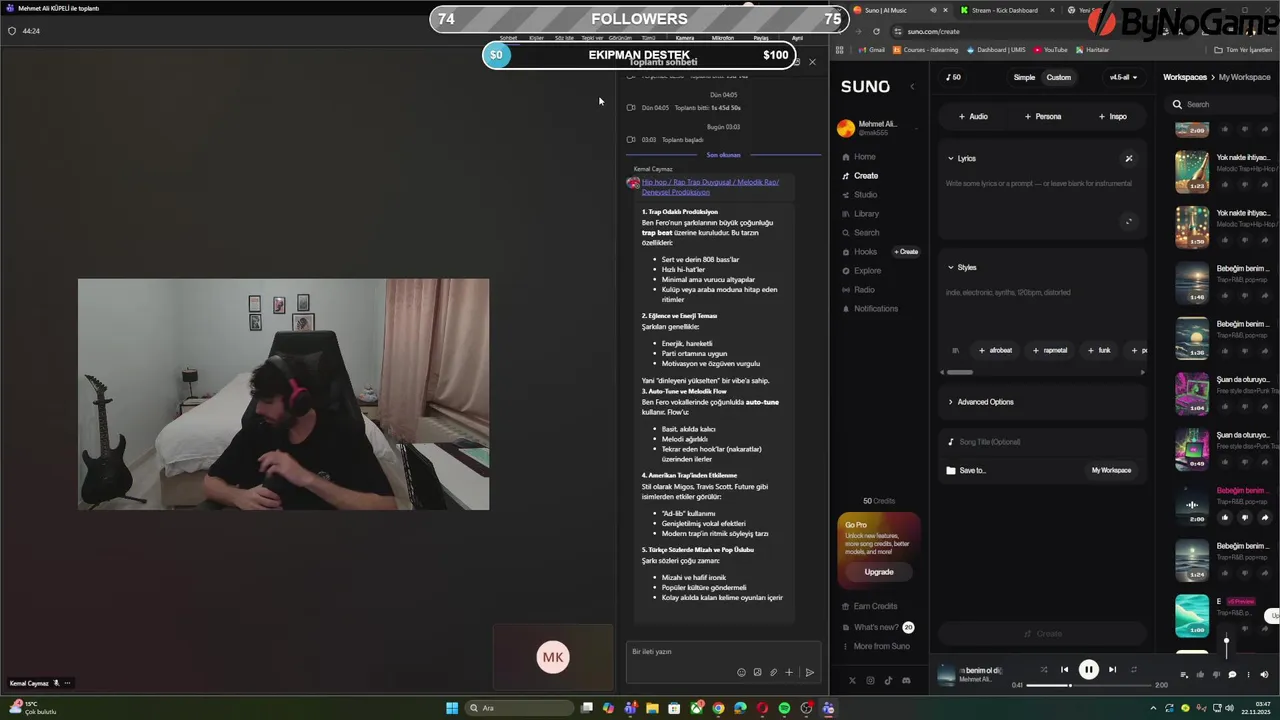Go to previous track in player
1280x720 pixels.
pyautogui.click(x=1065, y=670)
